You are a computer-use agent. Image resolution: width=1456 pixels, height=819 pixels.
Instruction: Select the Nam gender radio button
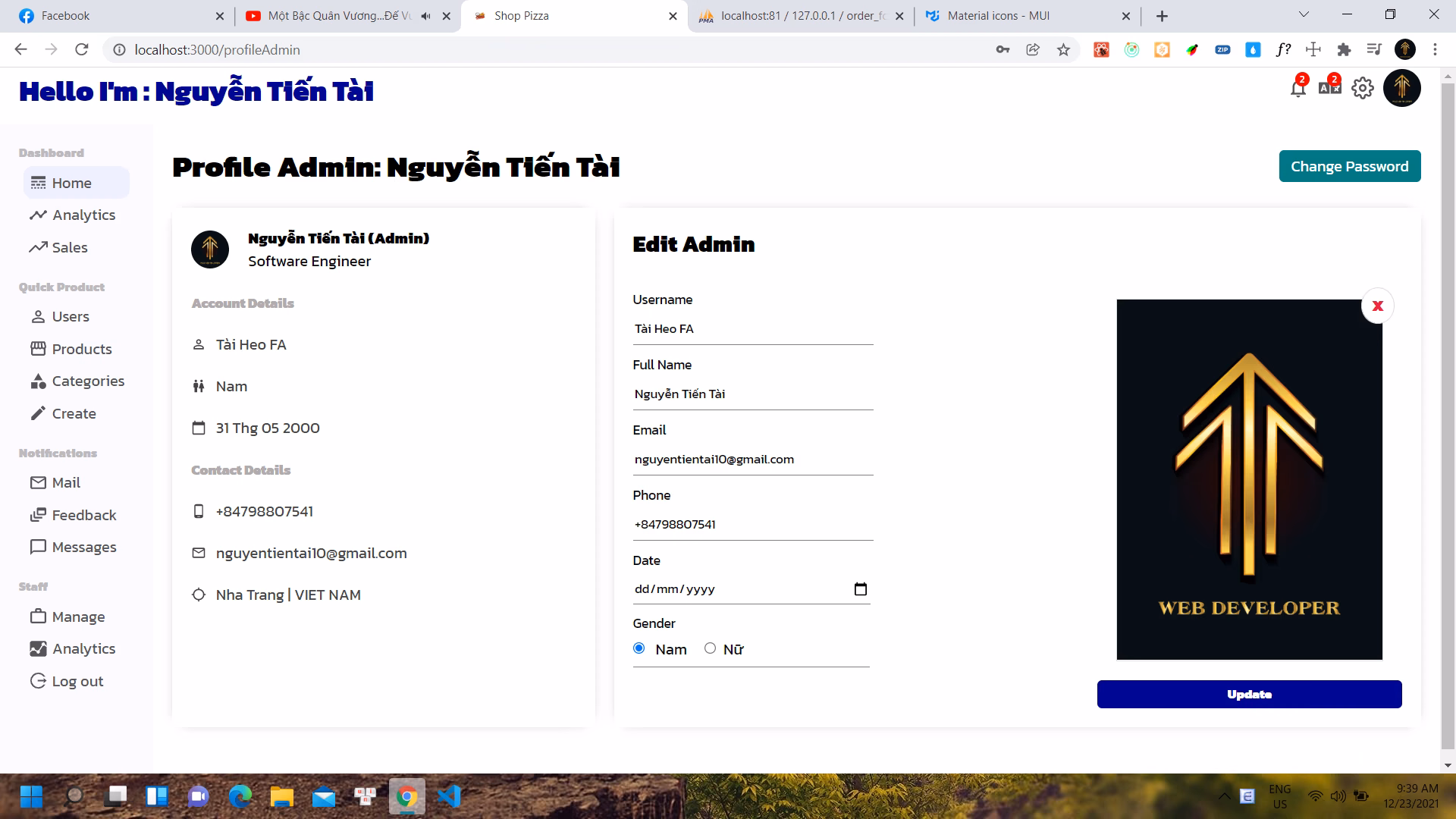pyautogui.click(x=639, y=648)
